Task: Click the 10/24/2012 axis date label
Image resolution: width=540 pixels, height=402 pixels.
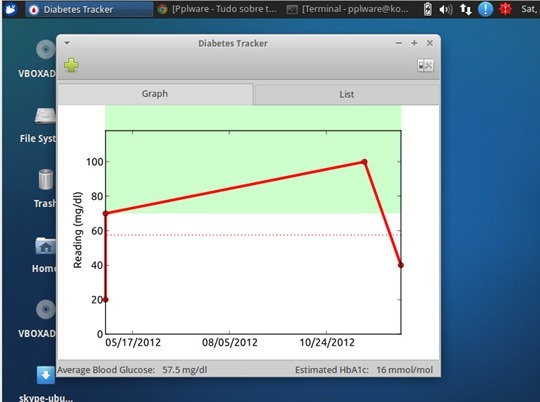Action: 327,342
